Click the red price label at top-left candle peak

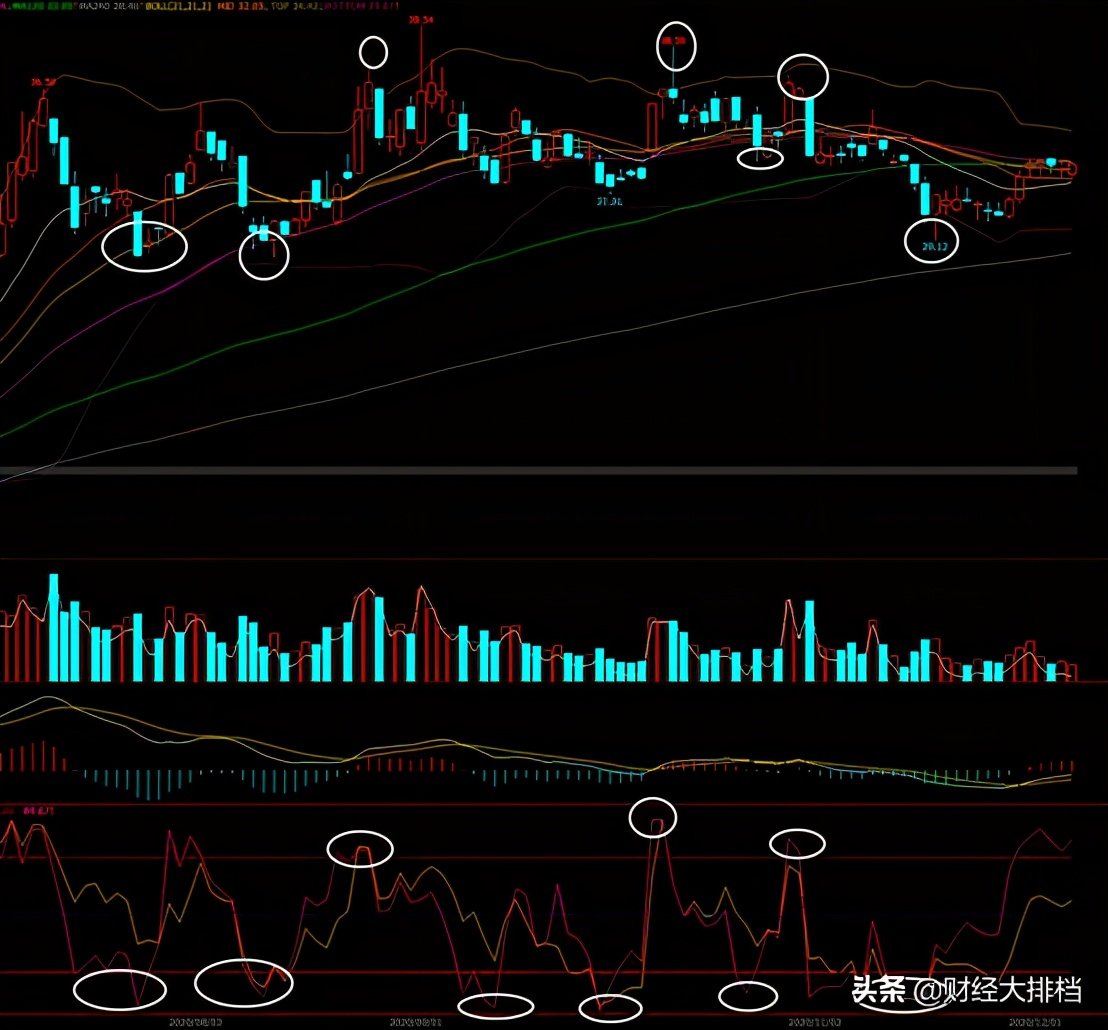43,83
